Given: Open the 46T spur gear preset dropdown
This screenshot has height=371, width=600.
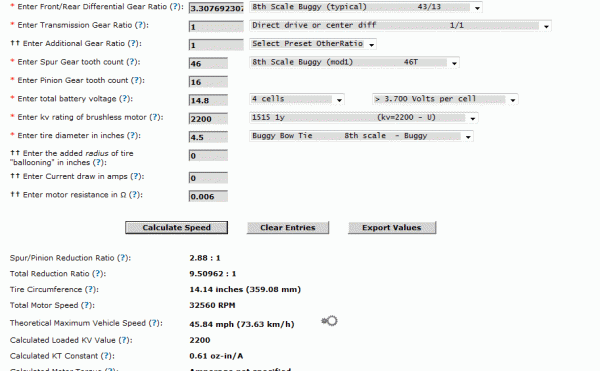Looking at the screenshot, I should click(354, 62).
